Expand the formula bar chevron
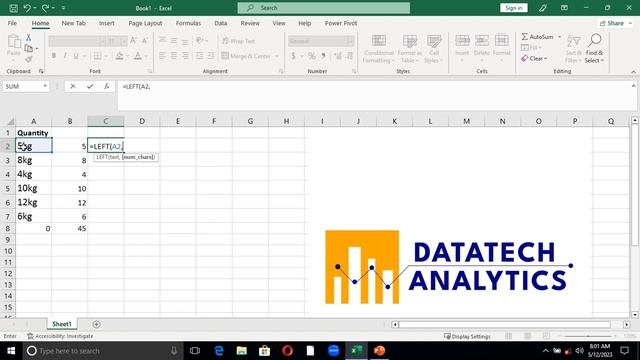This screenshot has height=360, width=640. [633, 86]
